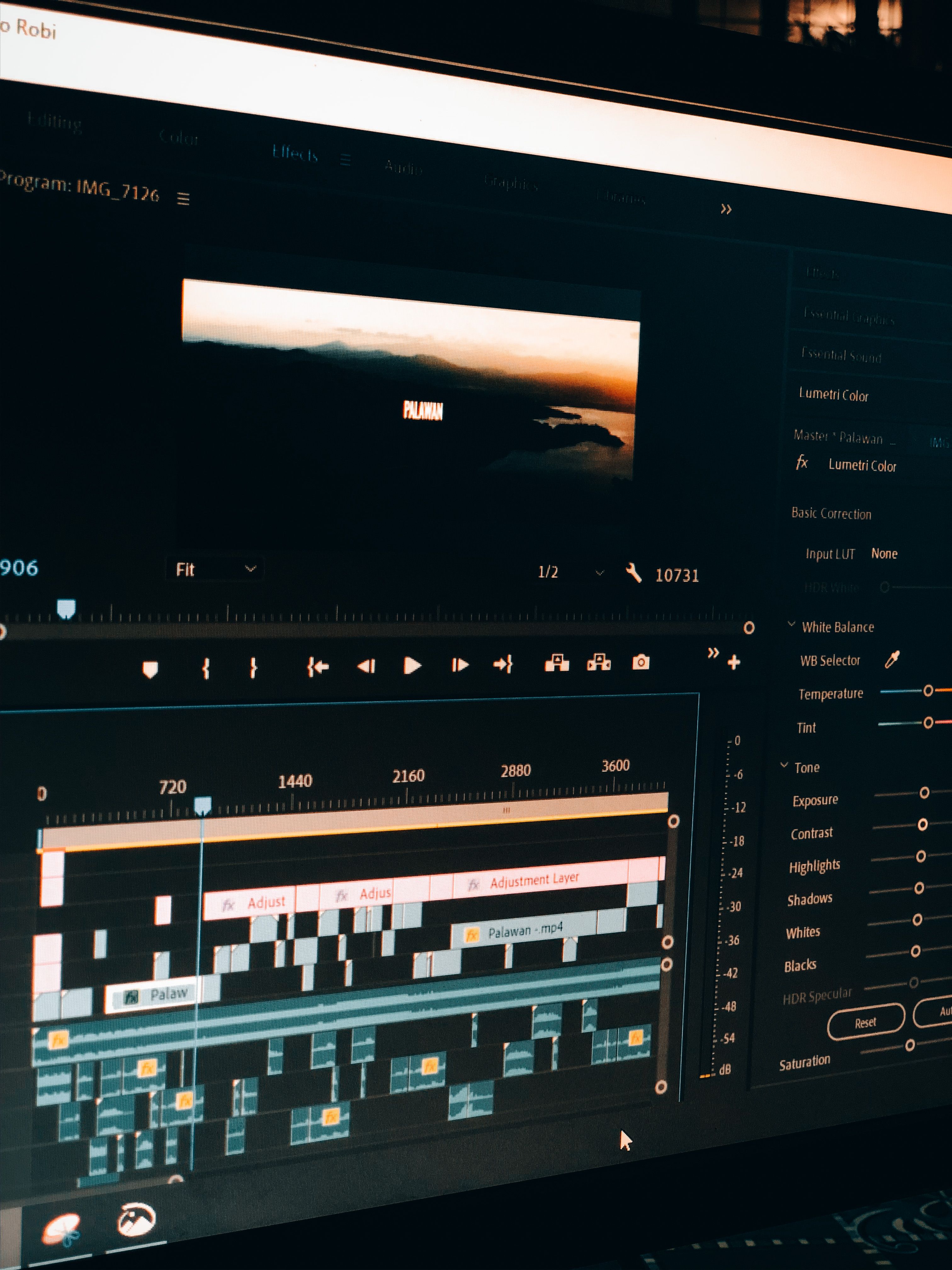
Task: Open the Essential Graphics panel
Action: pyautogui.click(x=849, y=317)
